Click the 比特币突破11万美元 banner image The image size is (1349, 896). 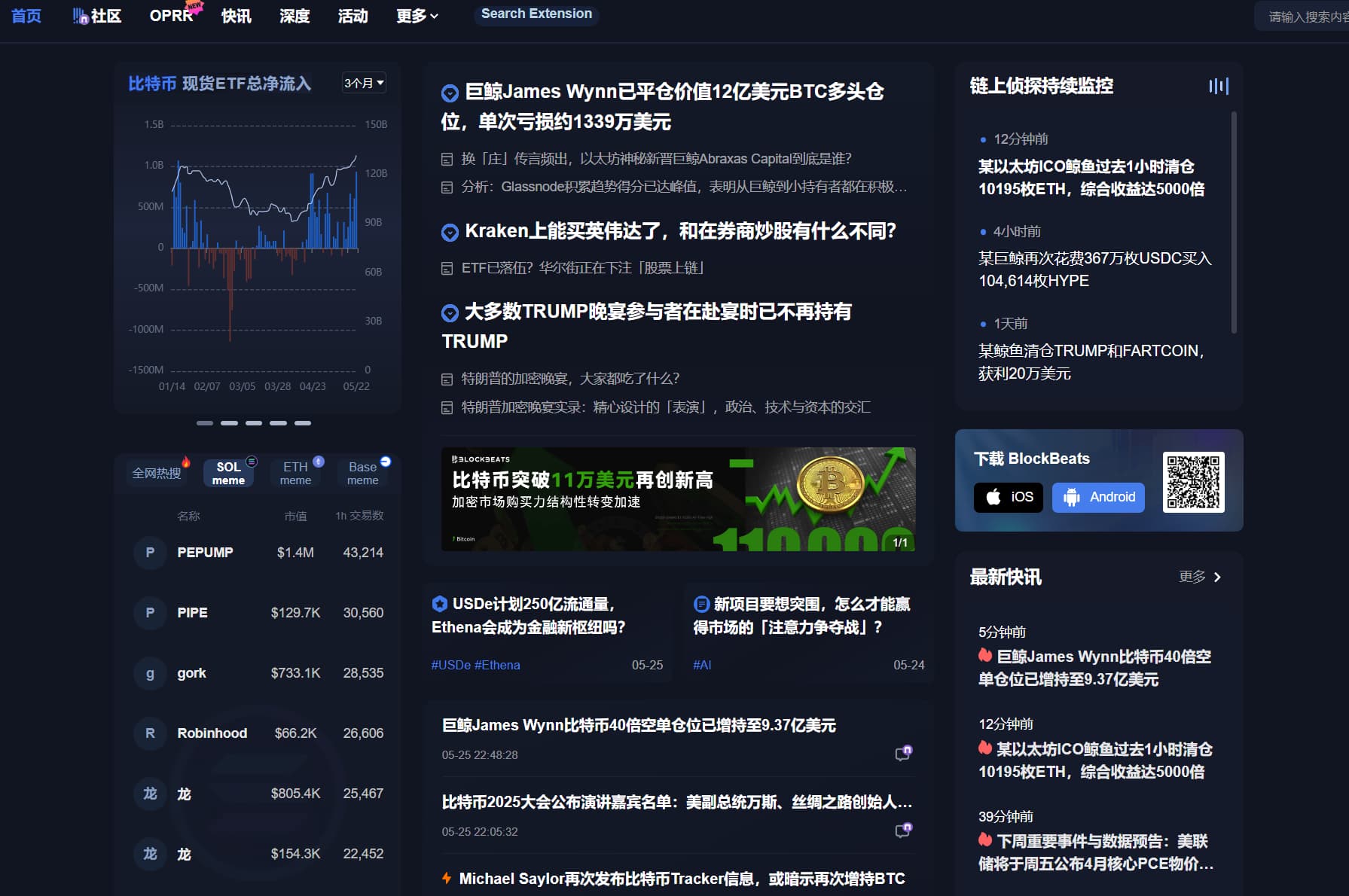[x=678, y=498]
